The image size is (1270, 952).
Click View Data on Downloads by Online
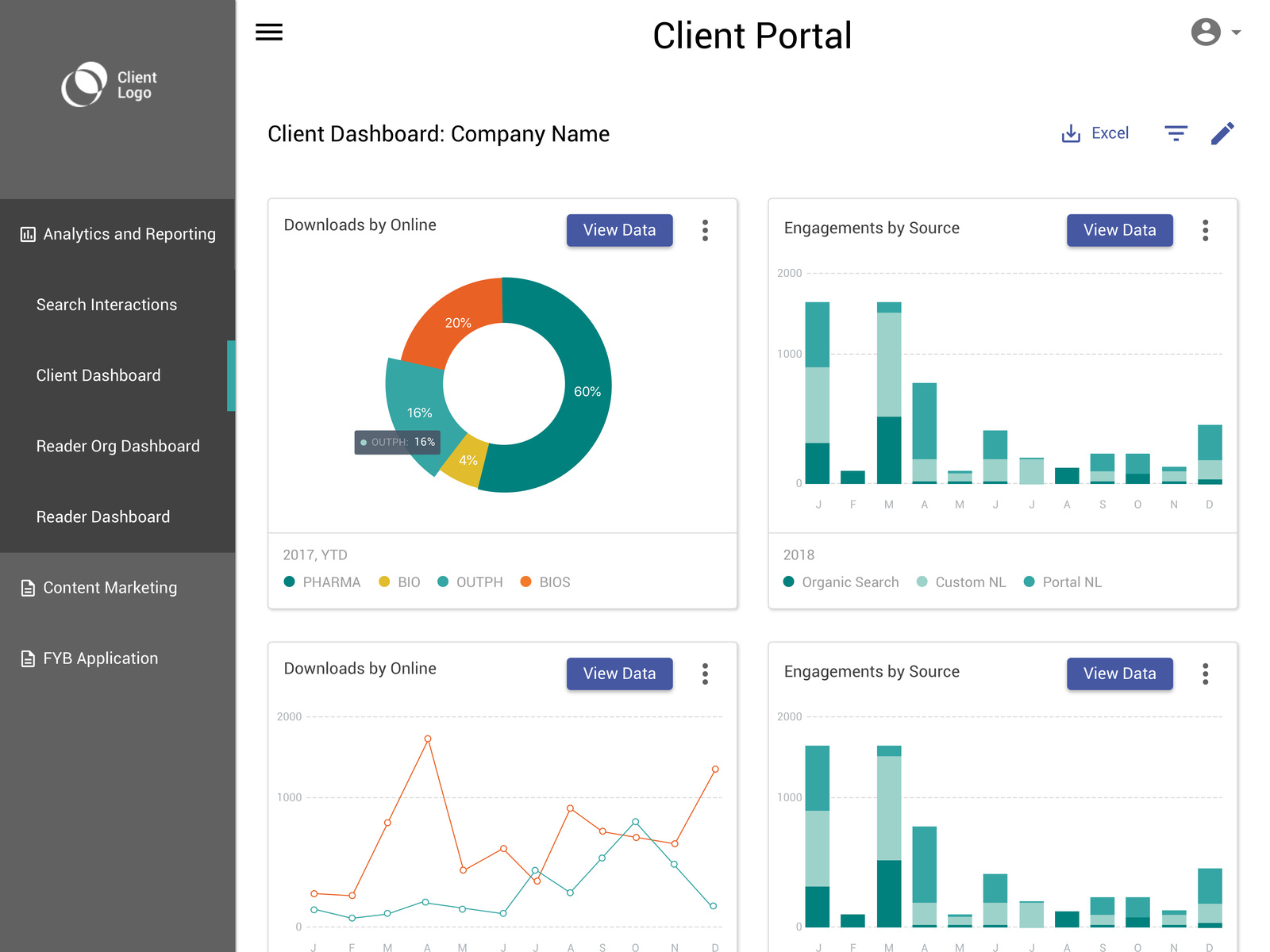(x=619, y=230)
